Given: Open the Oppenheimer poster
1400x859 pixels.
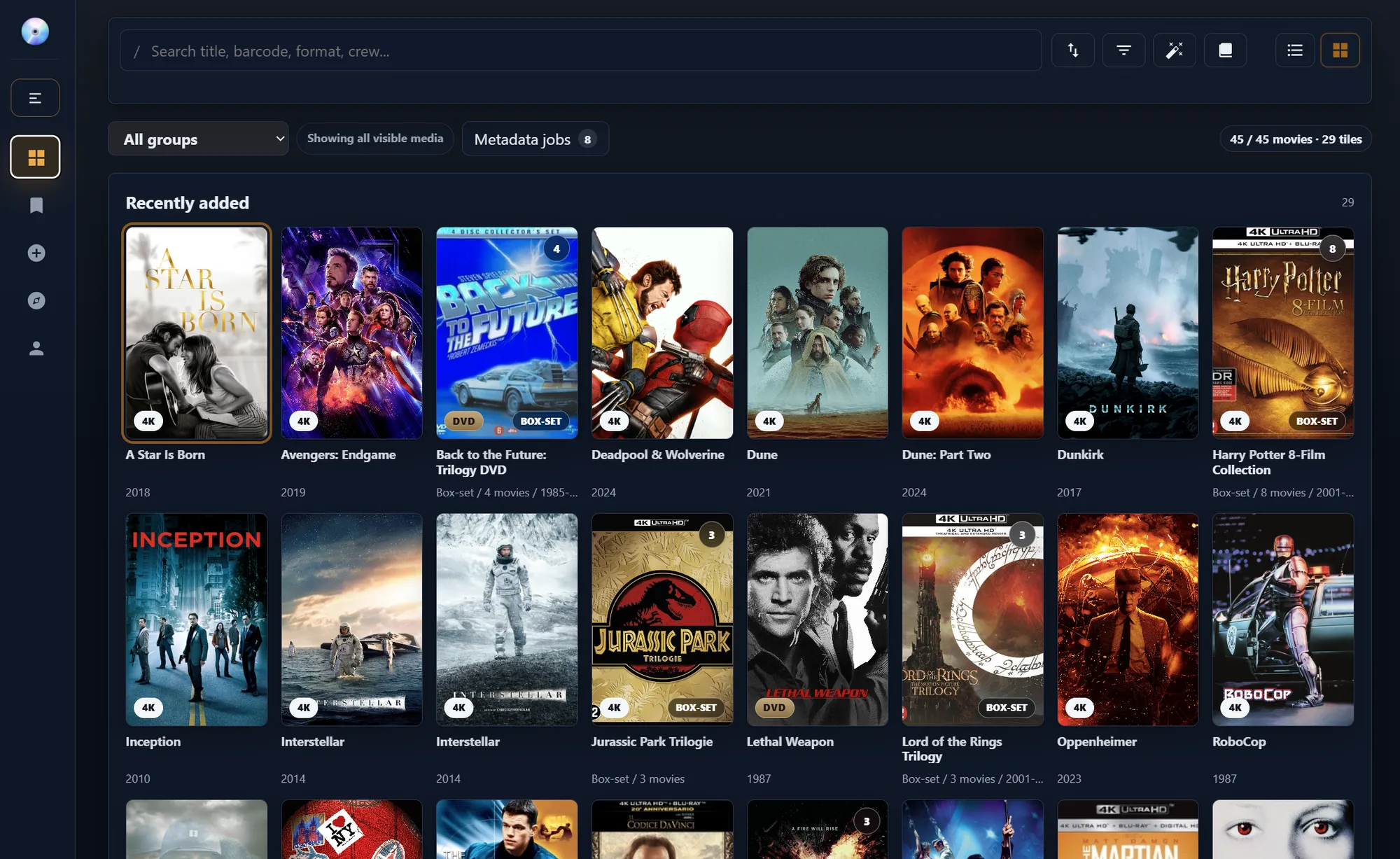Looking at the screenshot, I should pyautogui.click(x=1128, y=620).
